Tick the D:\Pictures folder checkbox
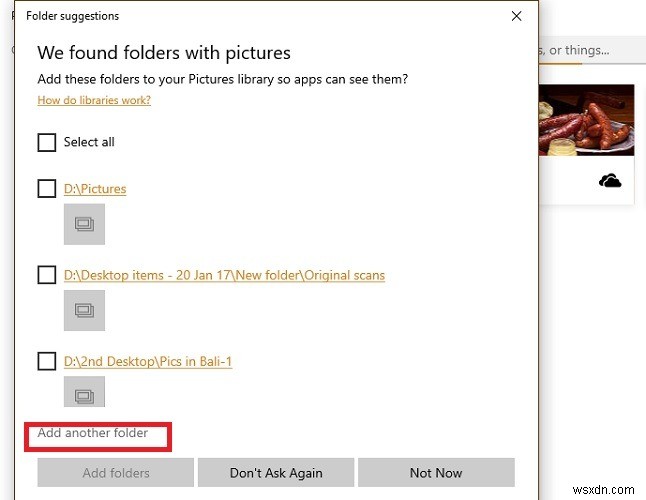Viewport: 646px width, 500px height. tap(47, 189)
